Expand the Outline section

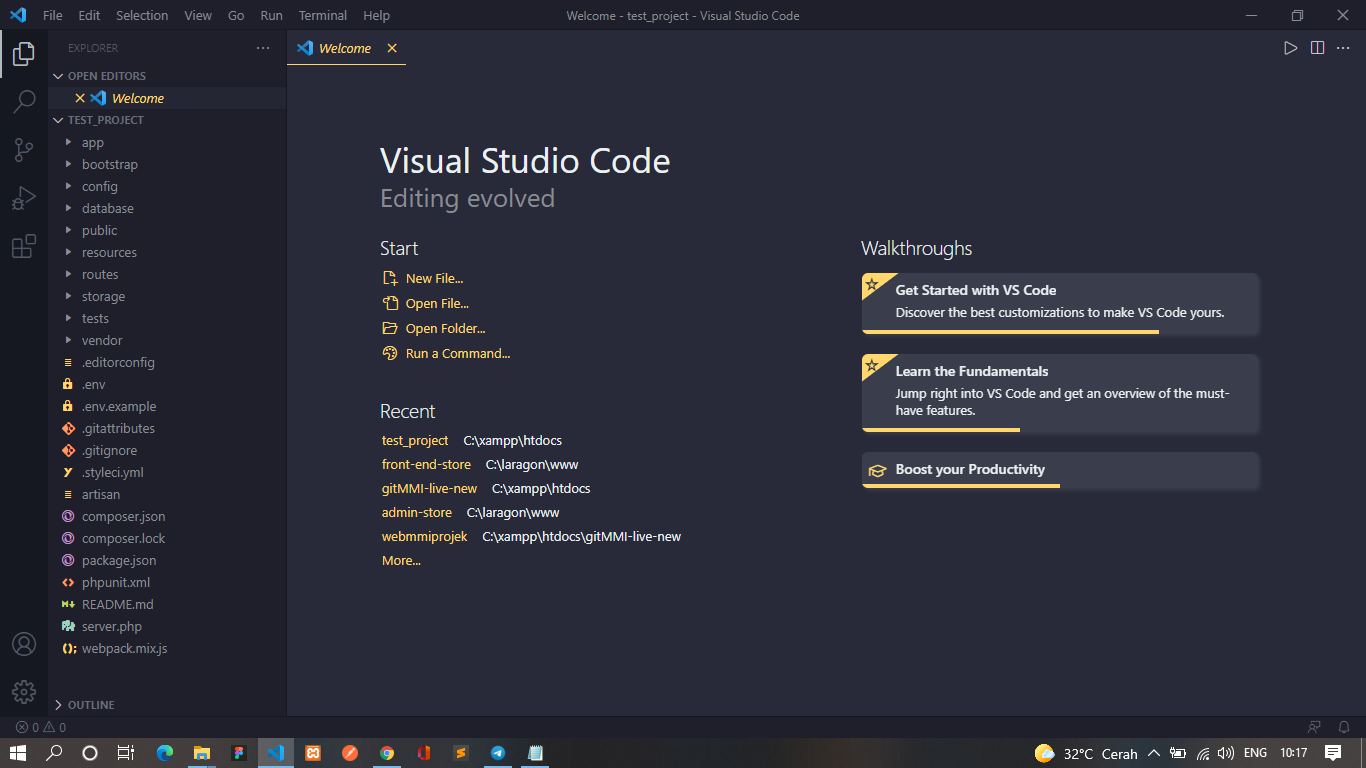point(167,705)
